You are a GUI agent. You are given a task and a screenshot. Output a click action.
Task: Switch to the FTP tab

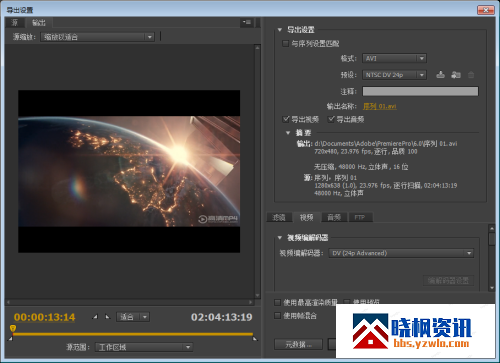(x=360, y=217)
